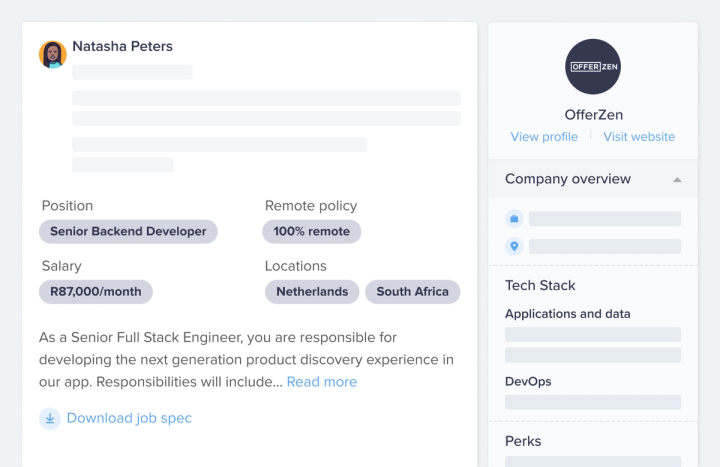720x467 pixels.
Task: Click the company building icon
Action: click(x=515, y=218)
